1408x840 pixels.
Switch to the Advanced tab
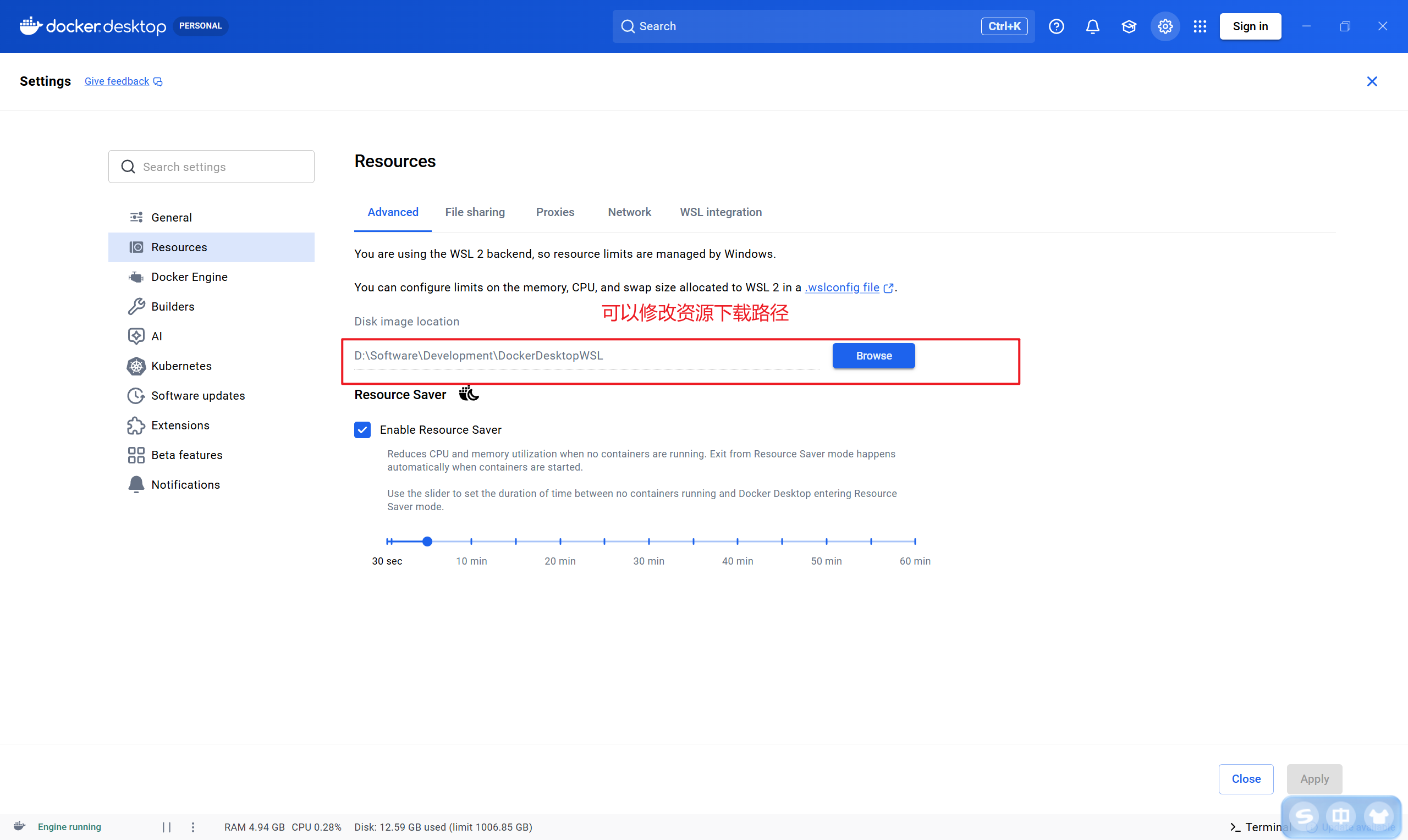(x=393, y=212)
